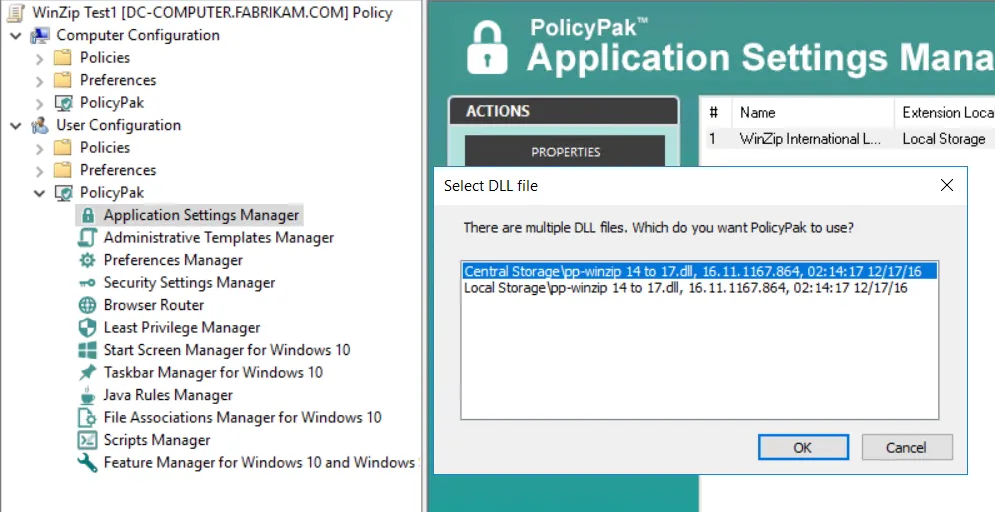
Task: Click the Feature Manager wrench icon
Action: (87, 463)
